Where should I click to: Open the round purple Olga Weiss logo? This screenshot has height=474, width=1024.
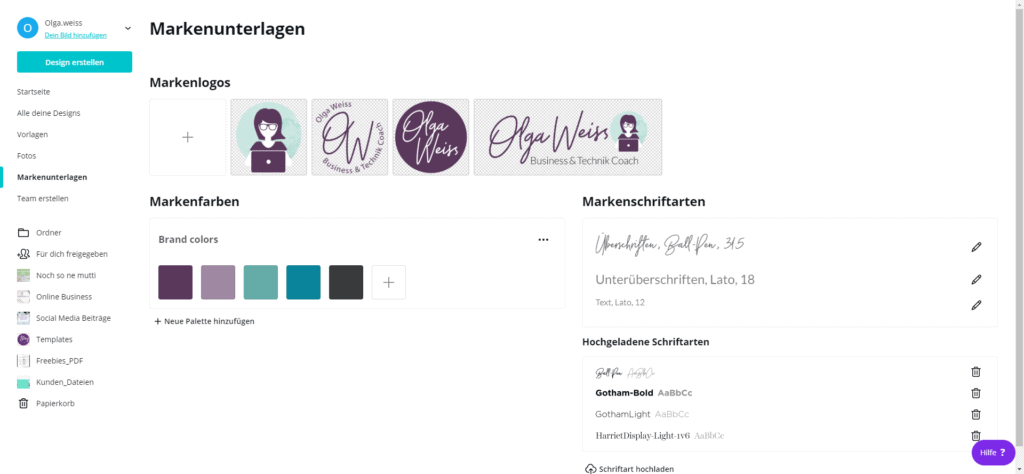click(x=431, y=137)
